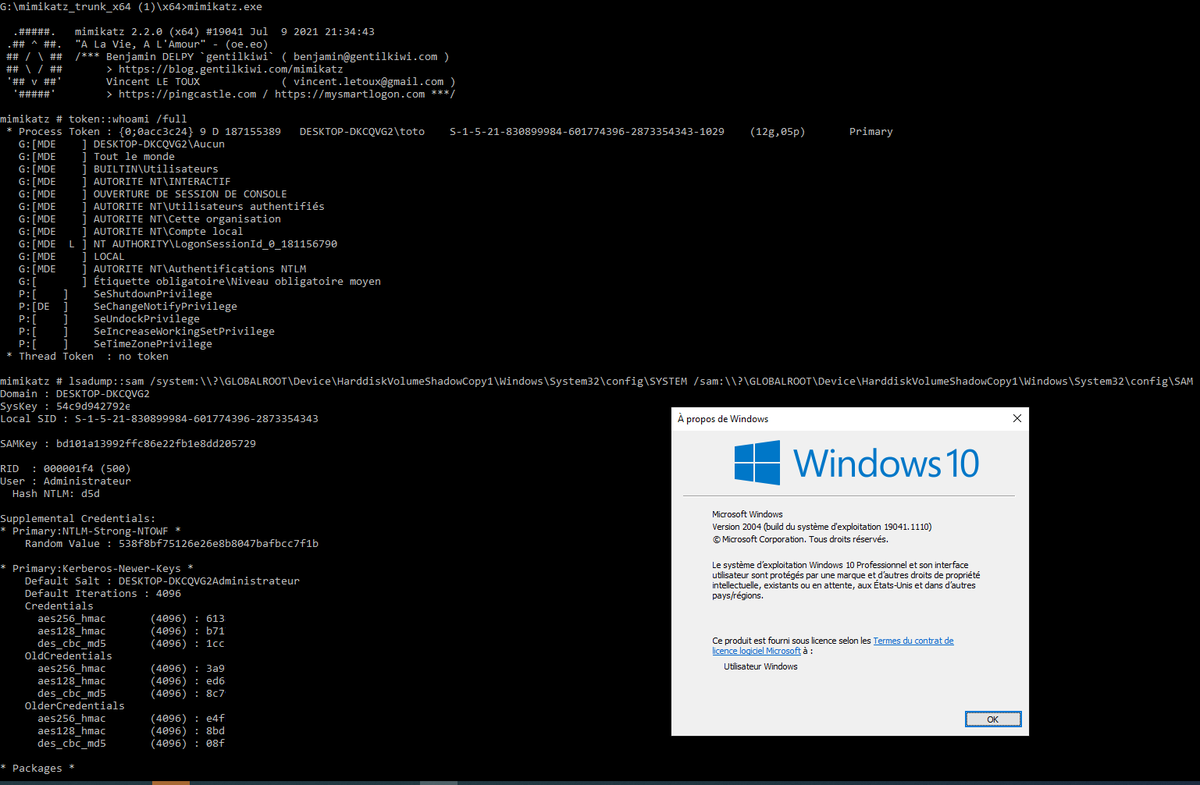Click 'AUTORITE NT\Utilisateurs authentifiés' row
The height and width of the screenshot is (785, 1200).
point(172,207)
